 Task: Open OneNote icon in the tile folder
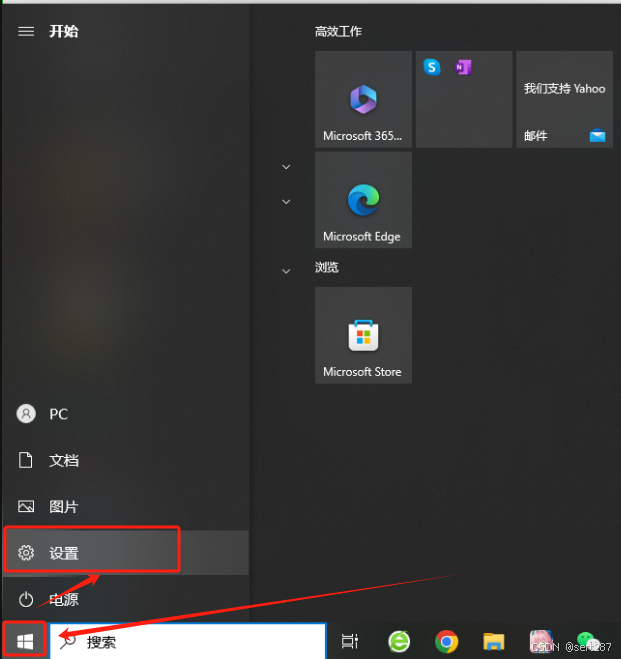pos(463,67)
